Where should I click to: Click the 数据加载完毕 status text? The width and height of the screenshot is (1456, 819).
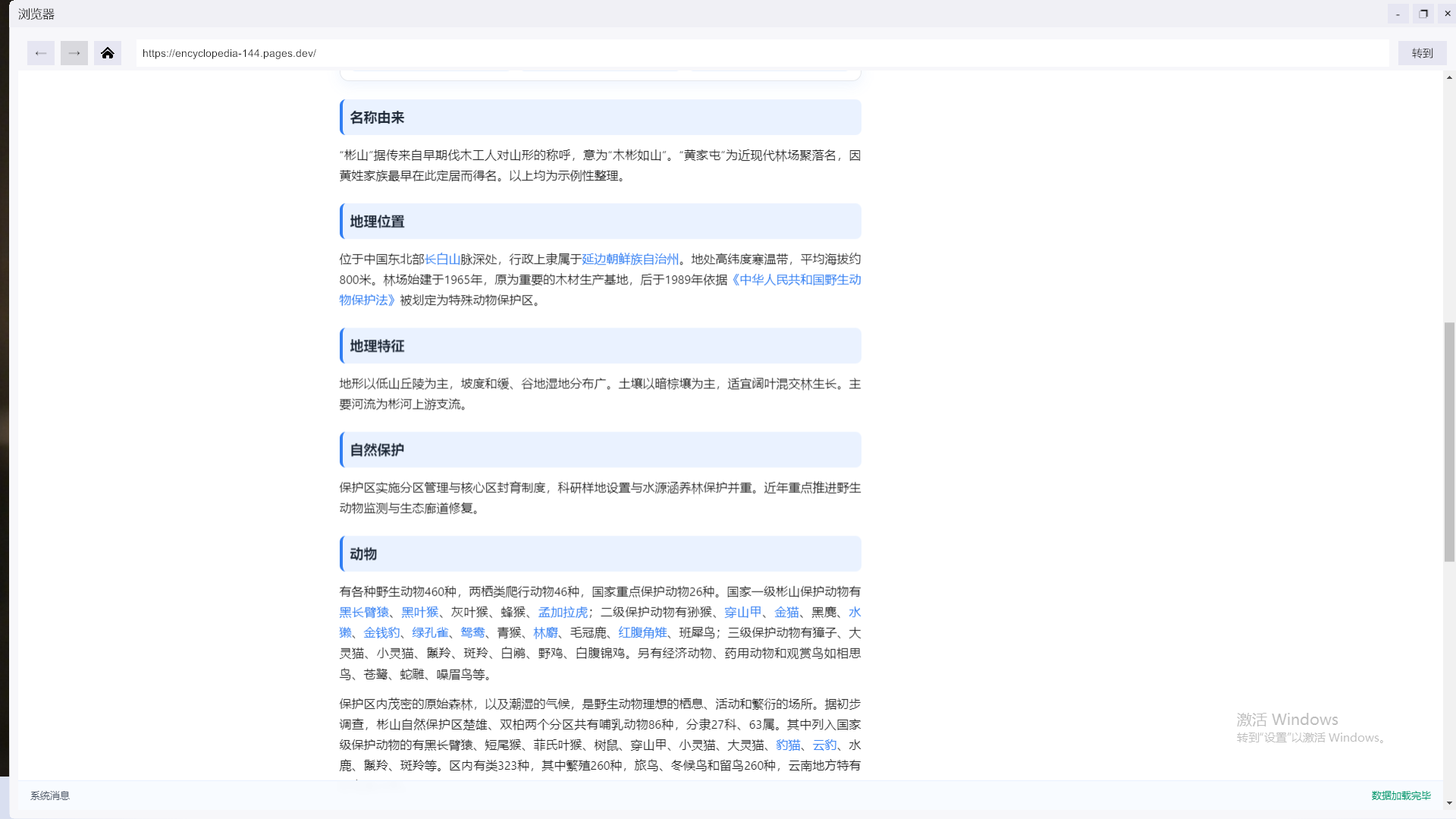coord(1401,795)
